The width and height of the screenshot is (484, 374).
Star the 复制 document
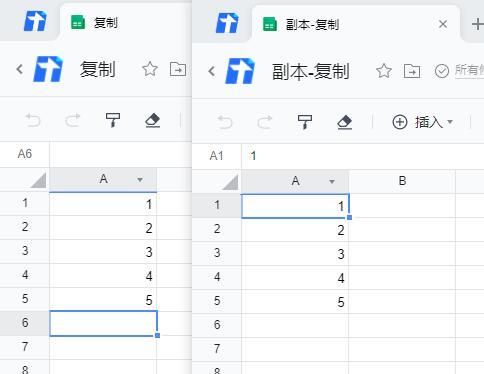tap(150, 69)
